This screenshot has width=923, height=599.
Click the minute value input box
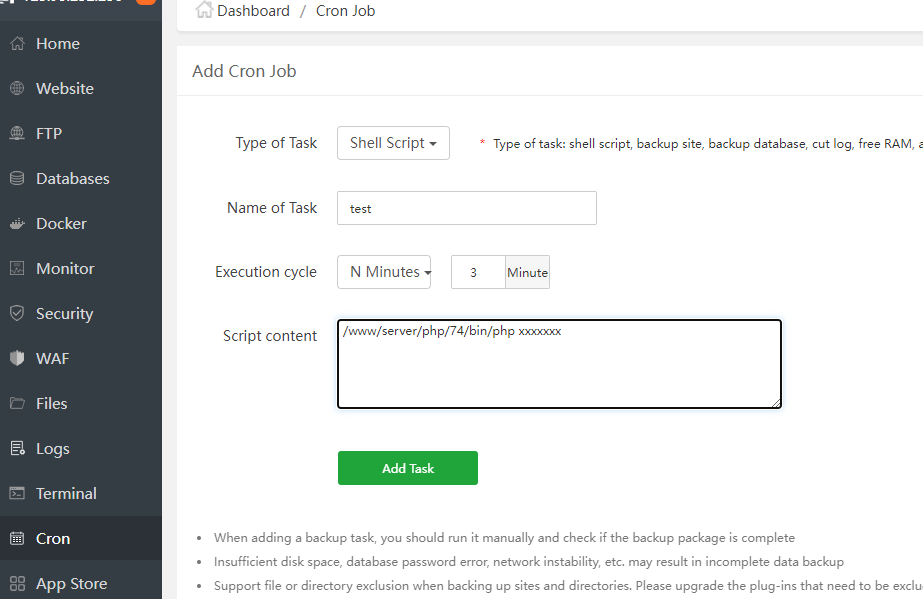click(x=478, y=272)
